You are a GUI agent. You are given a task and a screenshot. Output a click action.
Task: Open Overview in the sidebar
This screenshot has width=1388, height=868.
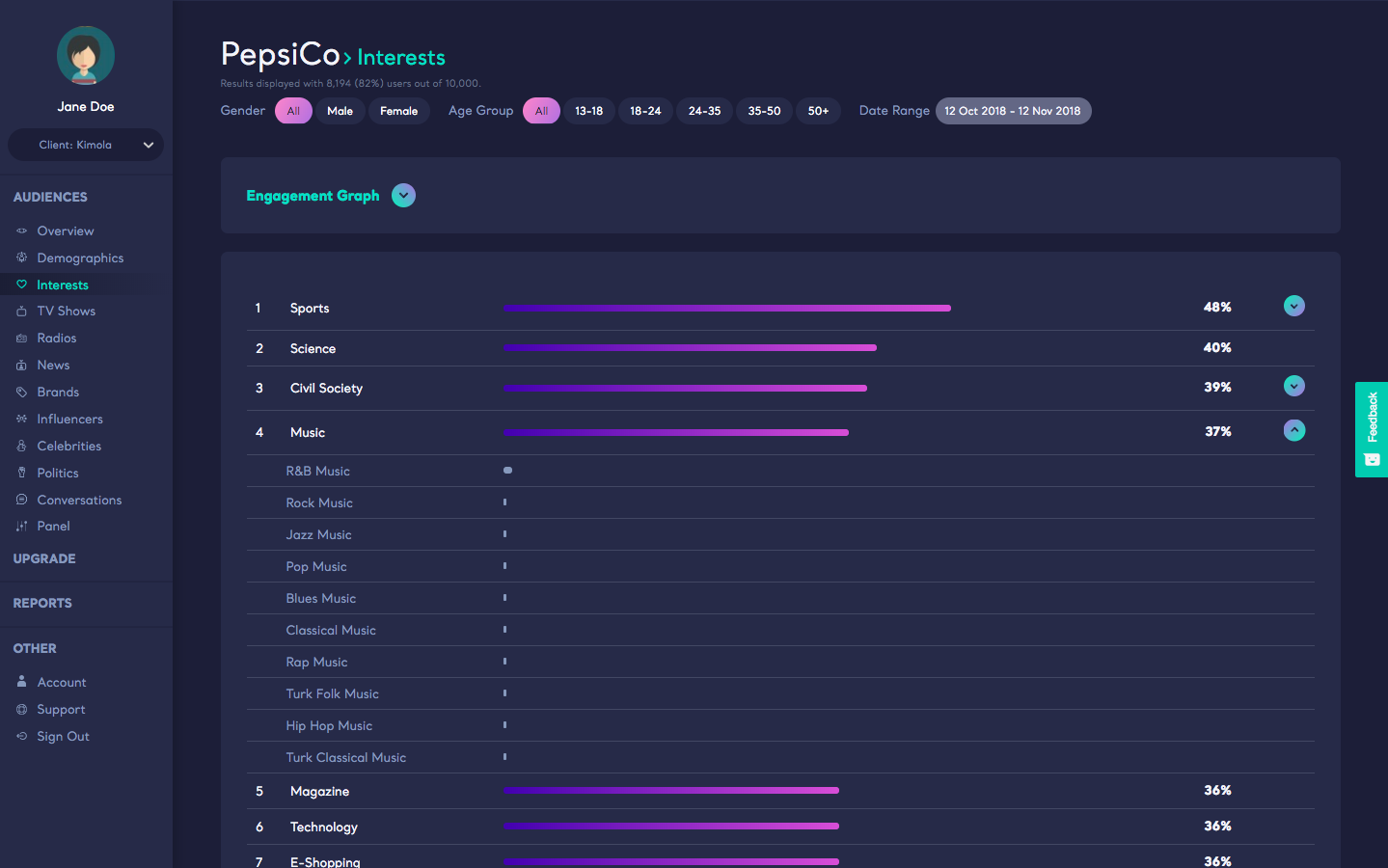coord(66,231)
